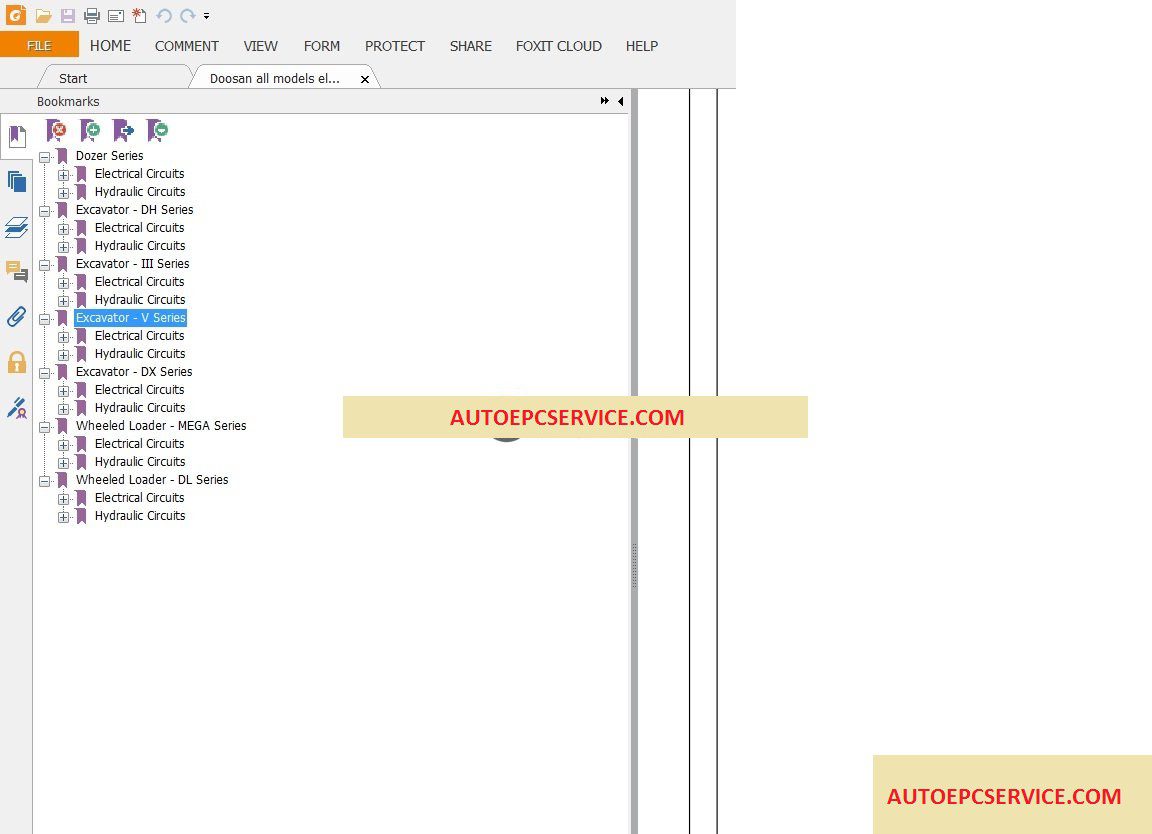Select the highlighted Excavator - V Series bookmark
This screenshot has width=1152, height=834.
[x=131, y=317]
